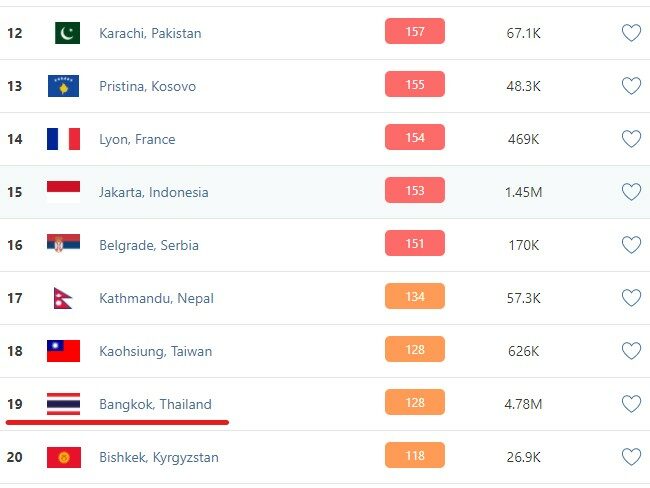Click the 4.78M followers value
Image resolution: width=650 pixels, height=488 pixels.
click(524, 404)
